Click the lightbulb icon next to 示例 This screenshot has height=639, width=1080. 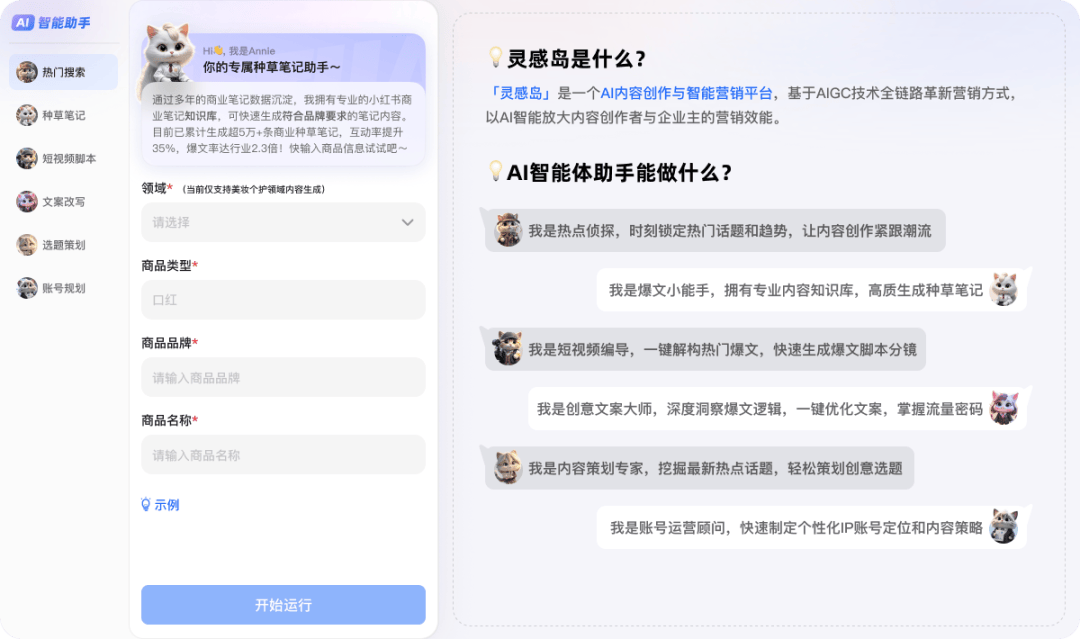point(146,505)
